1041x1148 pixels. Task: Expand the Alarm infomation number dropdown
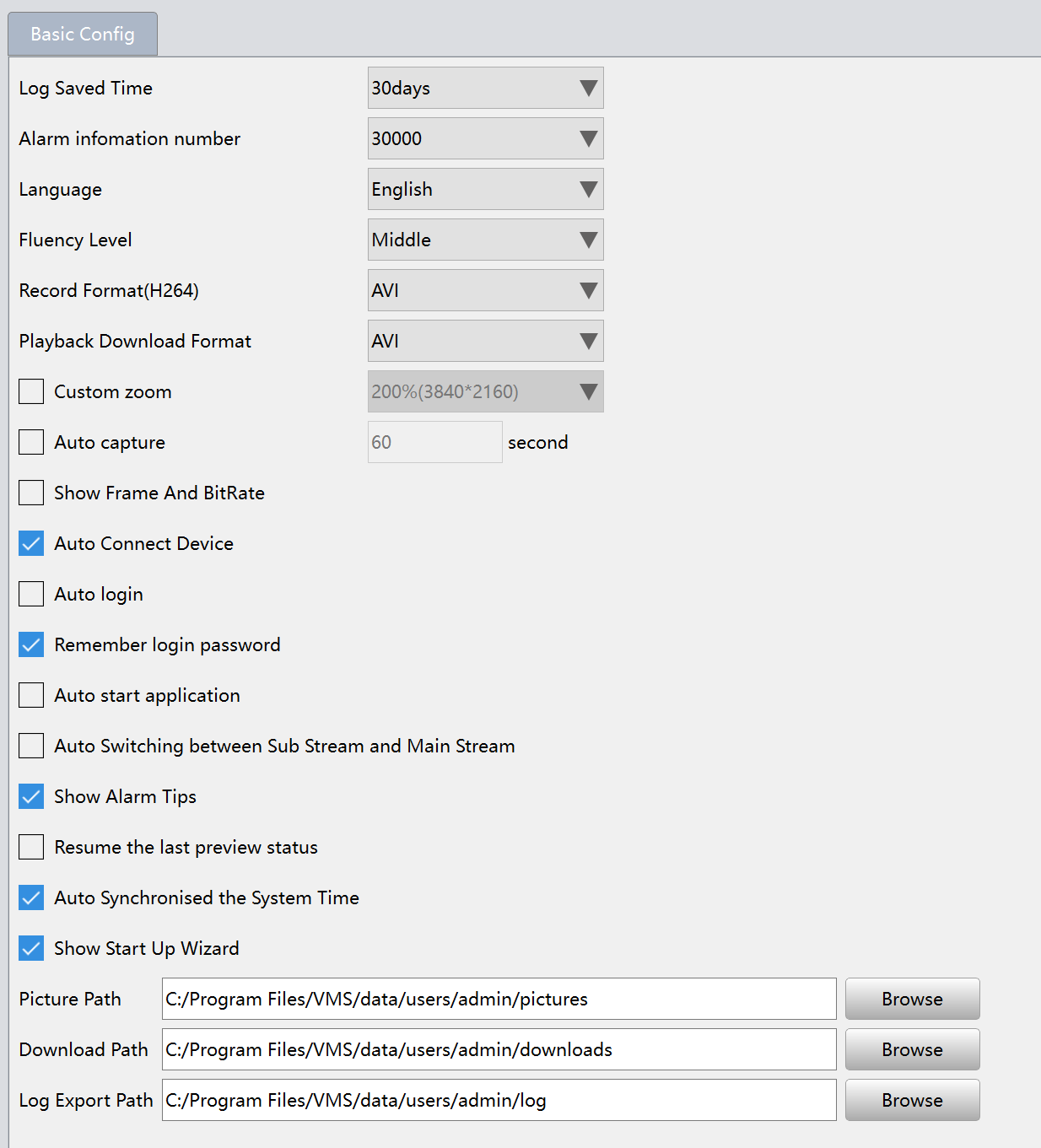point(486,138)
